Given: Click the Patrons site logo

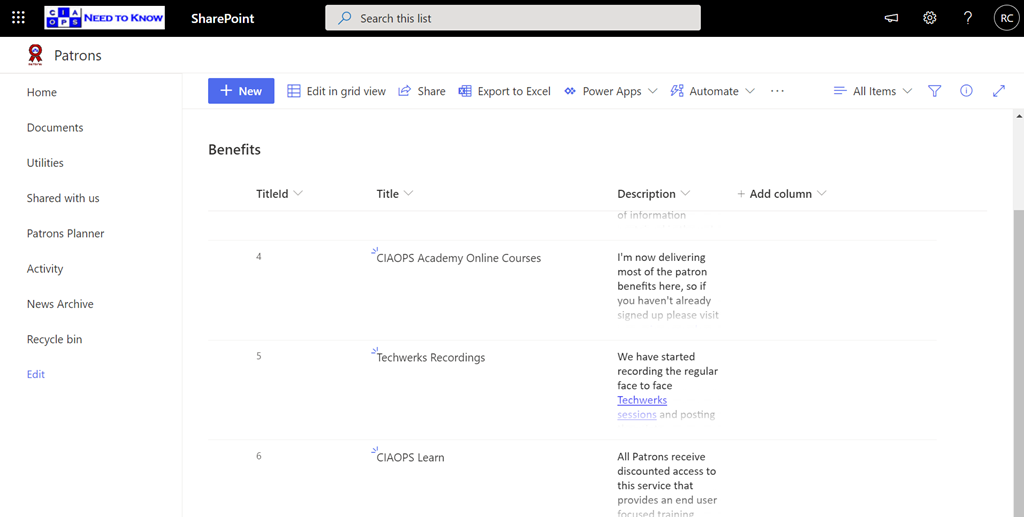Looking at the screenshot, I should [36, 55].
